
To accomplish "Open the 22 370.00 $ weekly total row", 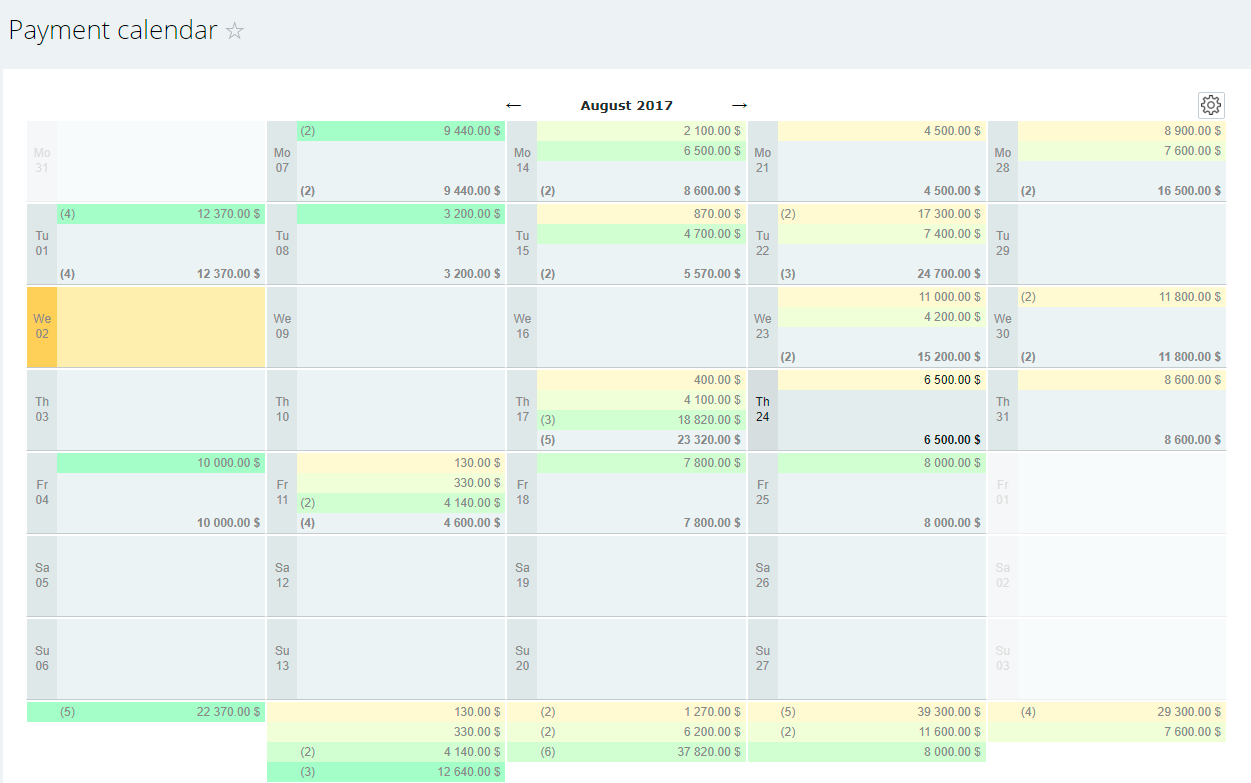I will click(146, 712).
